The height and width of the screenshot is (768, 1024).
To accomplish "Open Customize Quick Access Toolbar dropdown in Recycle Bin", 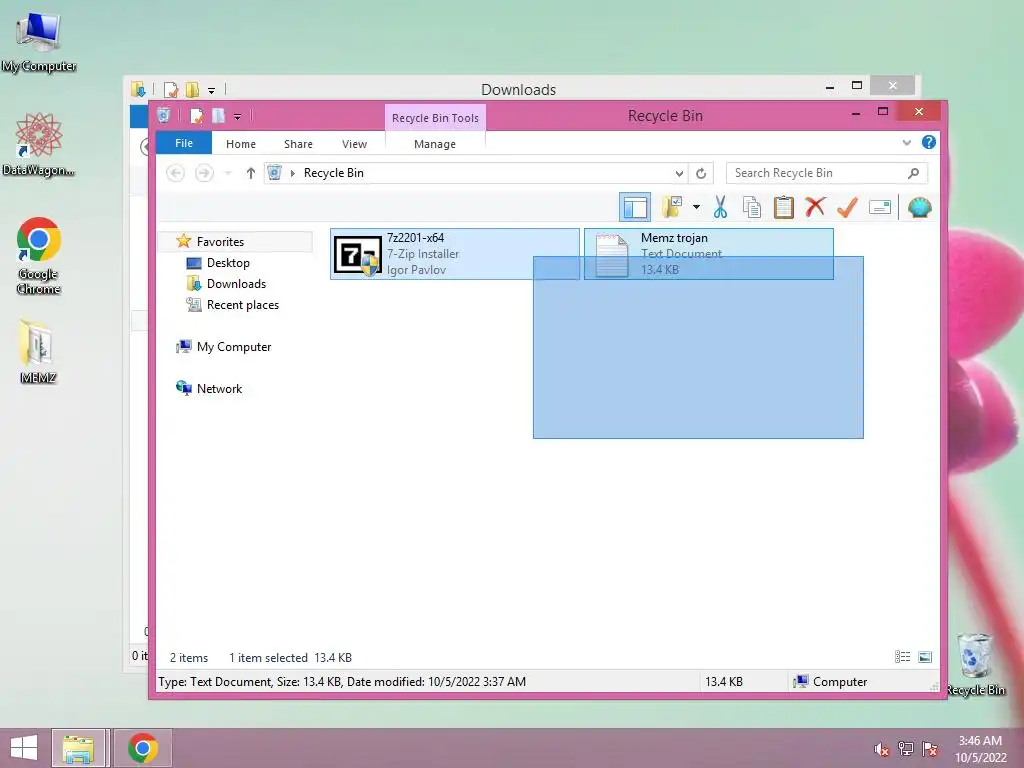I will (237, 117).
